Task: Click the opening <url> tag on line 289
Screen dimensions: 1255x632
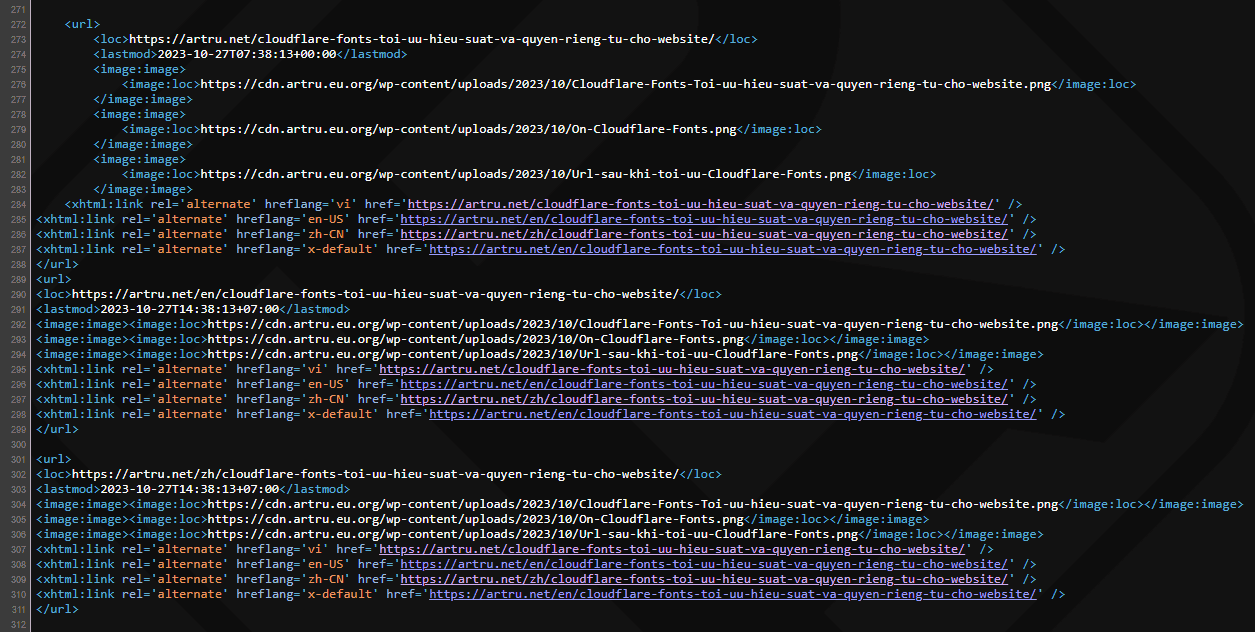Action: [54, 279]
